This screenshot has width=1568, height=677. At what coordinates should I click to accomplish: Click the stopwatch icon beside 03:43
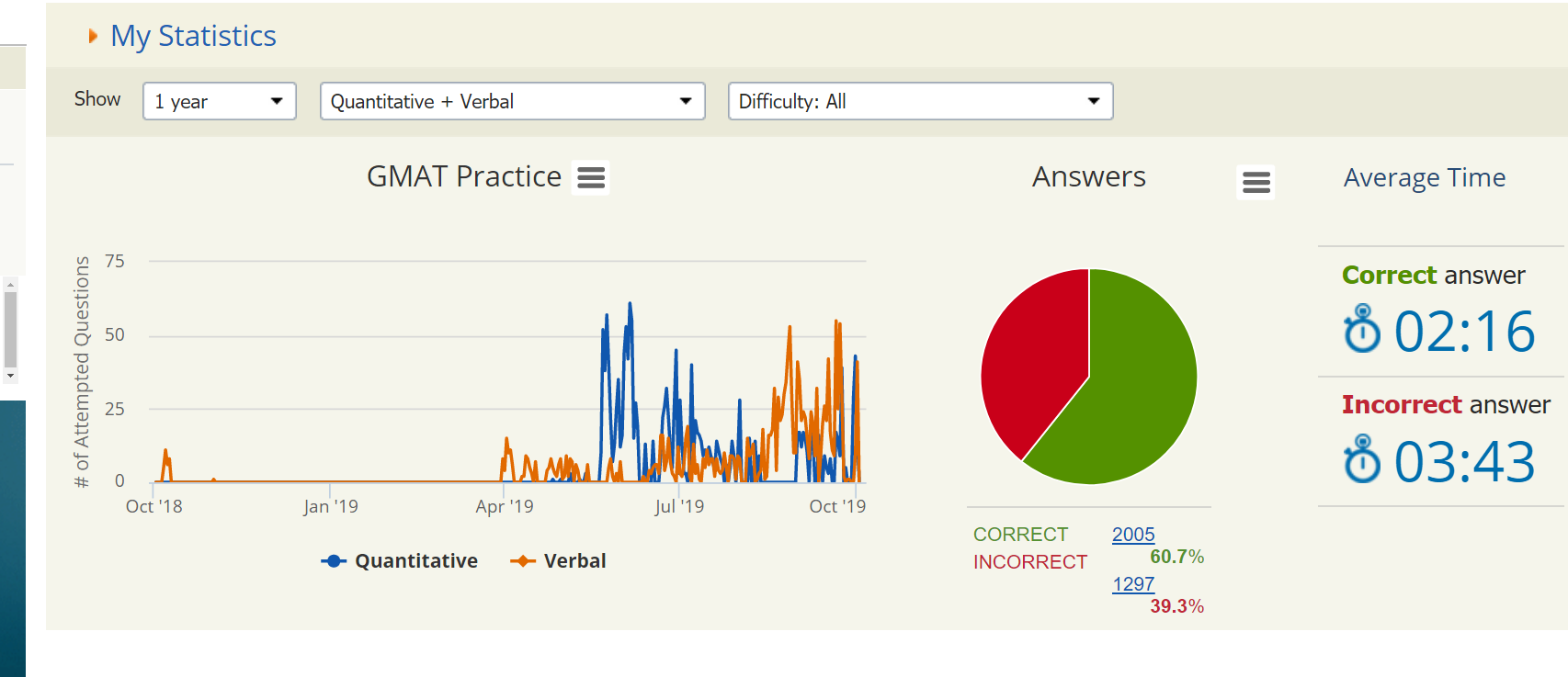point(1362,459)
